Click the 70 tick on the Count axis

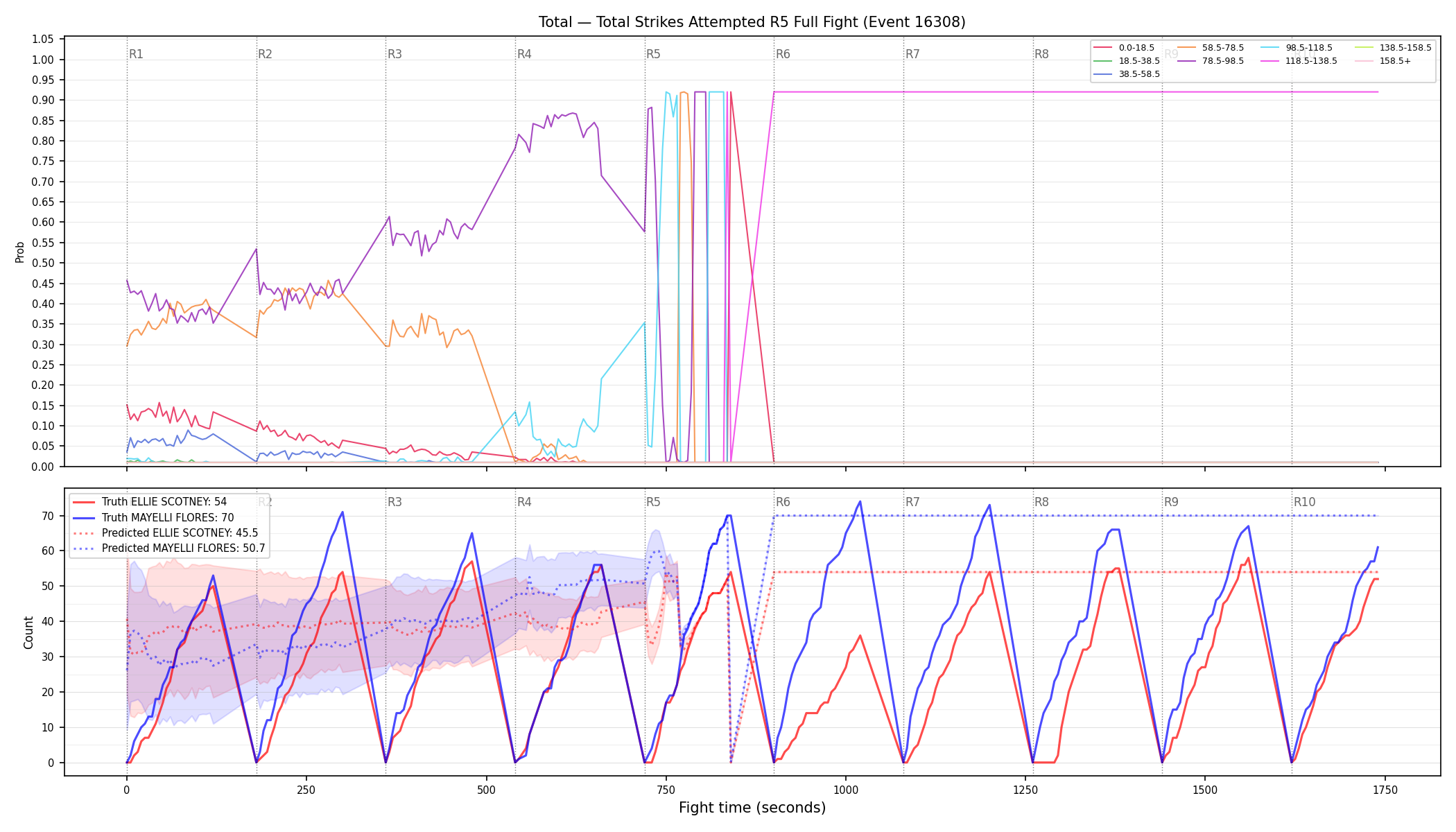pyautogui.click(x=48, y=516)
